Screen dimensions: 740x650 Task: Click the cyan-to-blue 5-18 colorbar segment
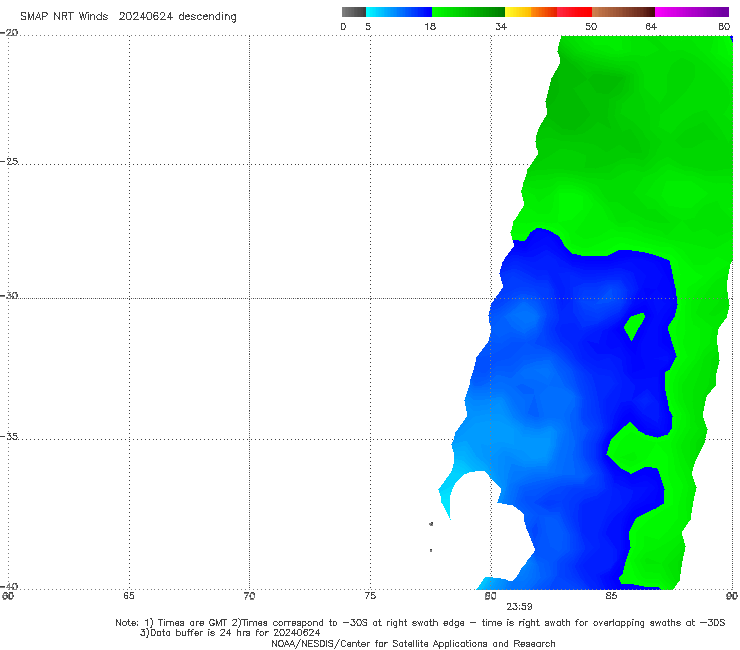click(399, 12)
